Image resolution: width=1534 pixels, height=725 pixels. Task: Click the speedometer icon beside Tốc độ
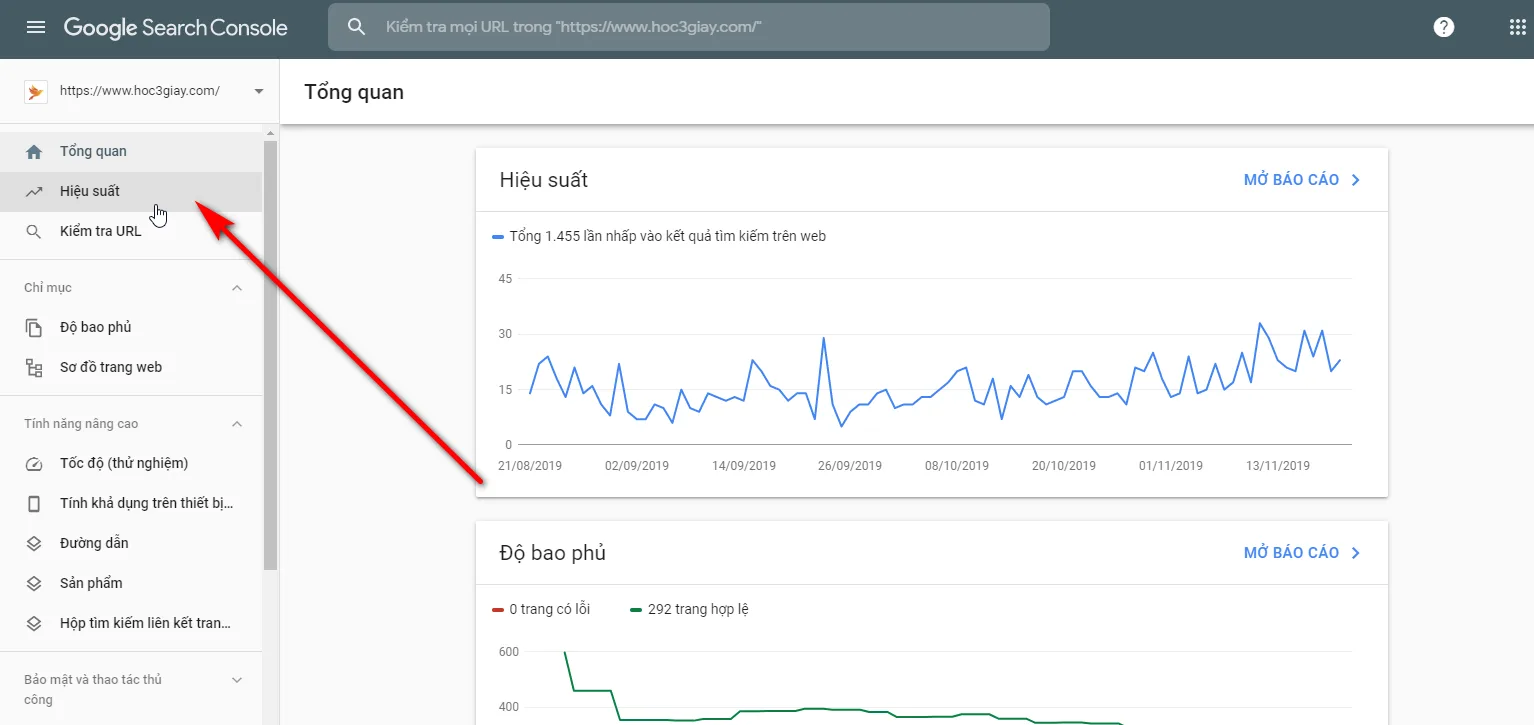coord(34,464)
